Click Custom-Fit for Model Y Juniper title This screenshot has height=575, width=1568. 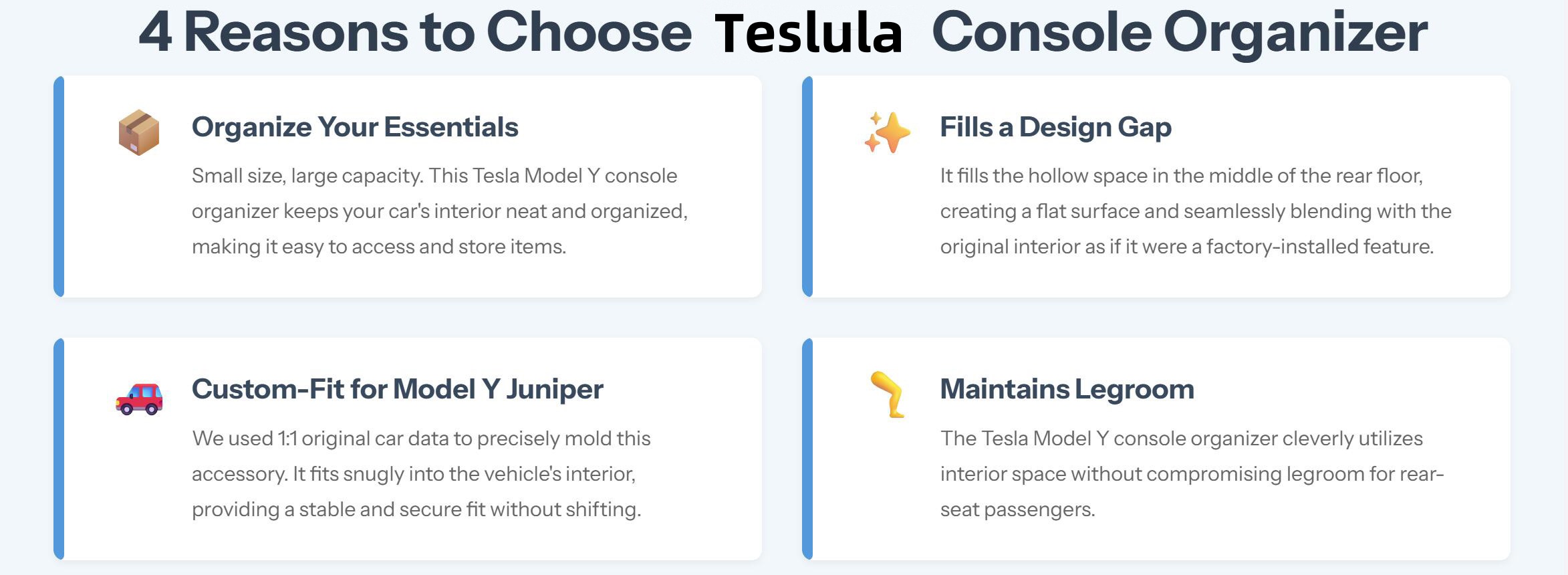(397, 389)
